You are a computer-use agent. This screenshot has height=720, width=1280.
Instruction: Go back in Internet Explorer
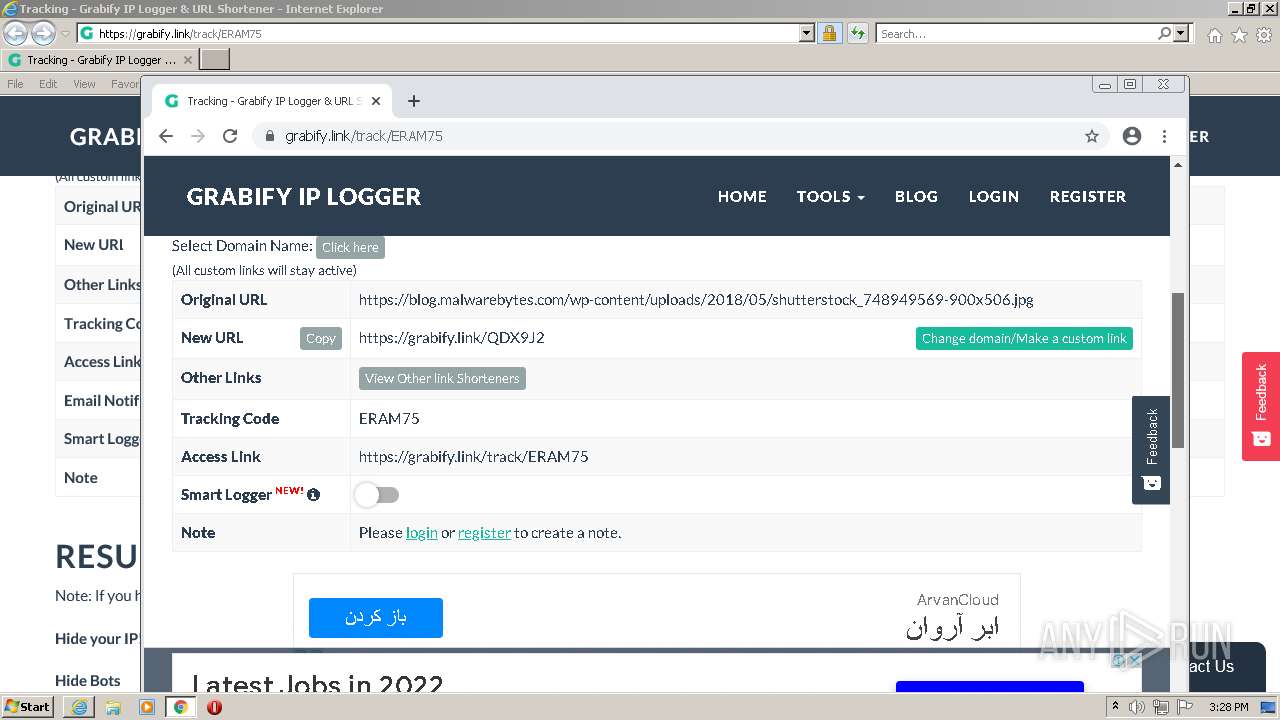tap(16, 33)
